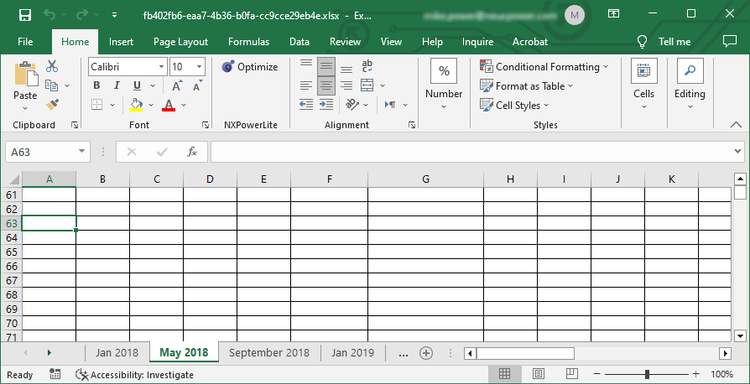Switch to Page Layout view icon
The height and width of the screenshot is (384, 750).
tap(538, 374)
